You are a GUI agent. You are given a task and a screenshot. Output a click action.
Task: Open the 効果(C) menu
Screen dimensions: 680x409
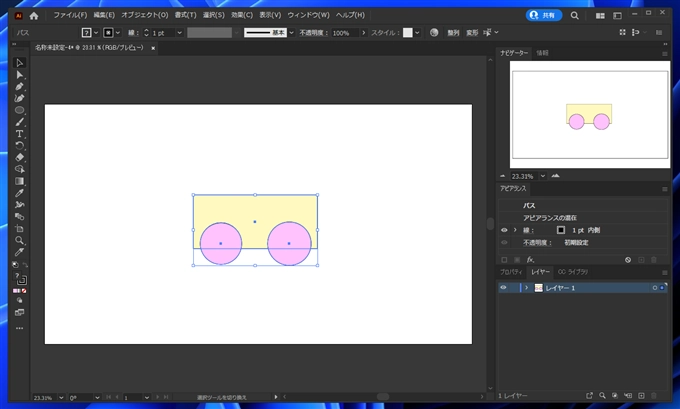242,15
